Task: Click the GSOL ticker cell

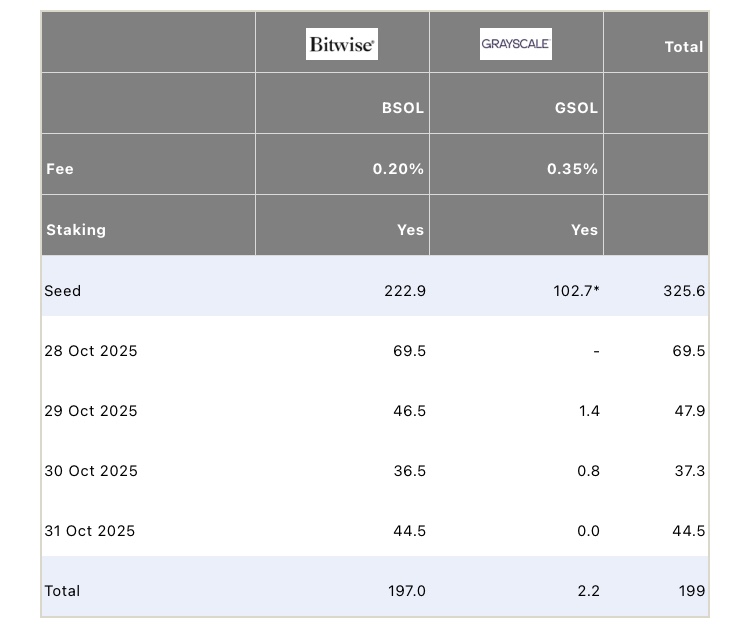Action: pos(577,108)
